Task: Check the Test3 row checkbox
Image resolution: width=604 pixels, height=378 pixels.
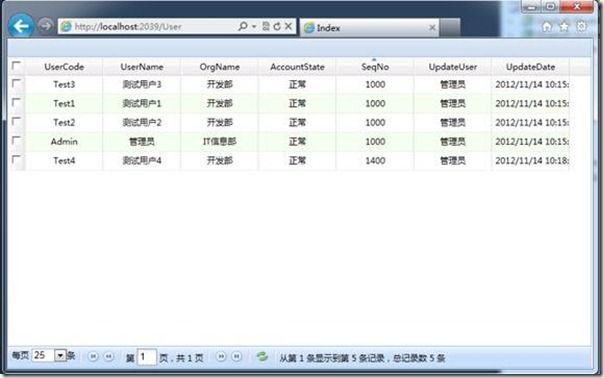Action: 16,84
